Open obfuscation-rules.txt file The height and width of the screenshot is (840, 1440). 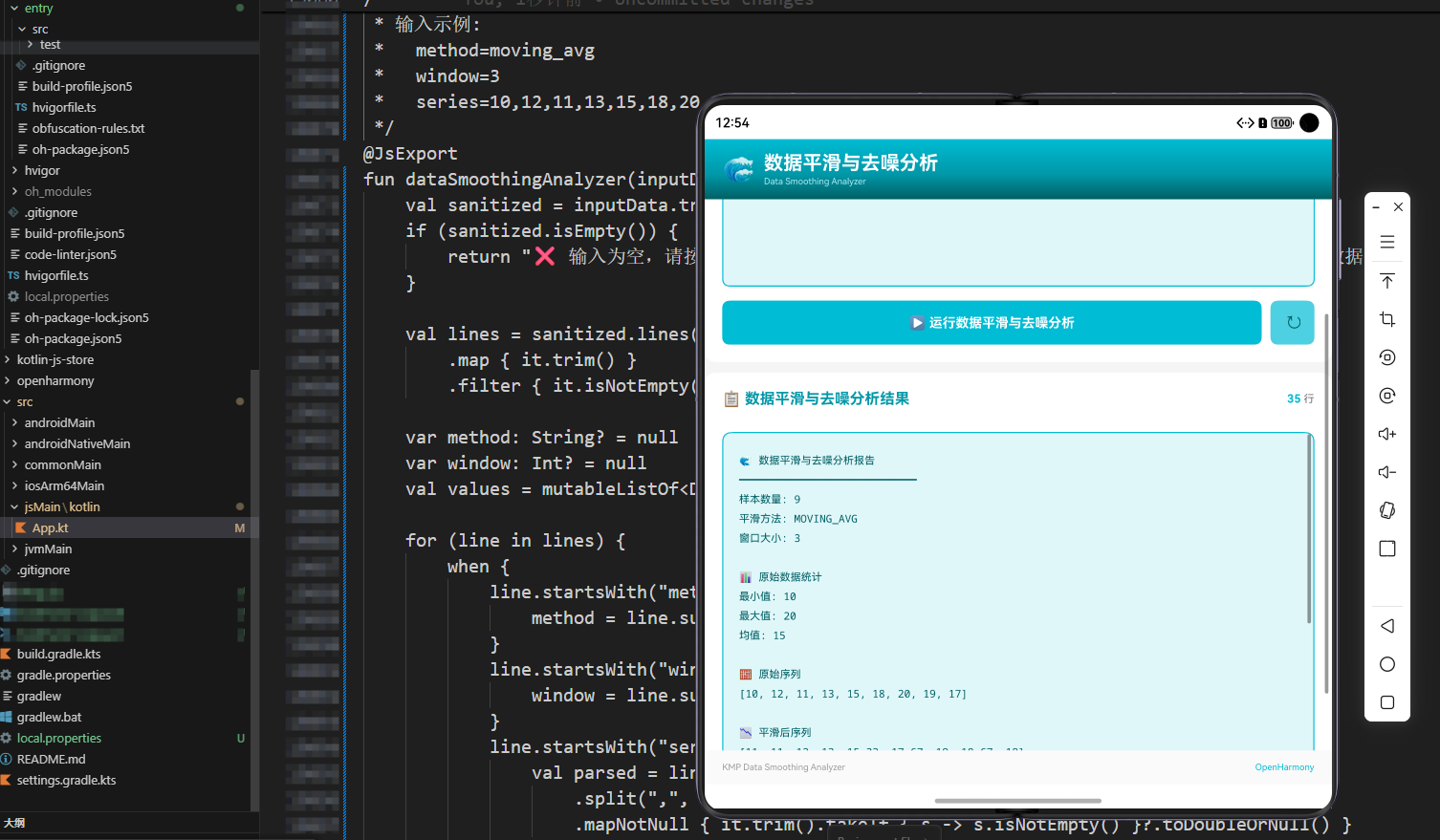(89, 128)
